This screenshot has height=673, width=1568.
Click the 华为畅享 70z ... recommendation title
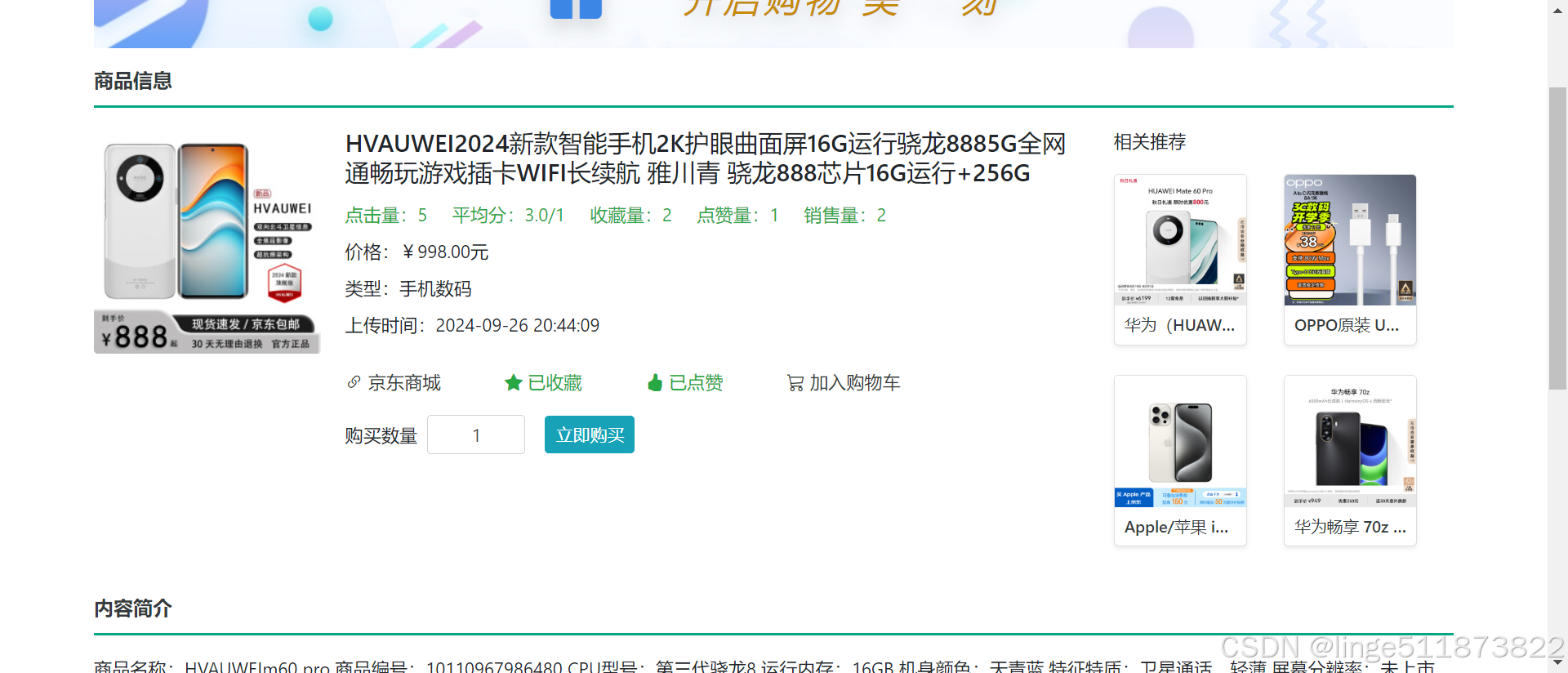(x=1350, y=527)
